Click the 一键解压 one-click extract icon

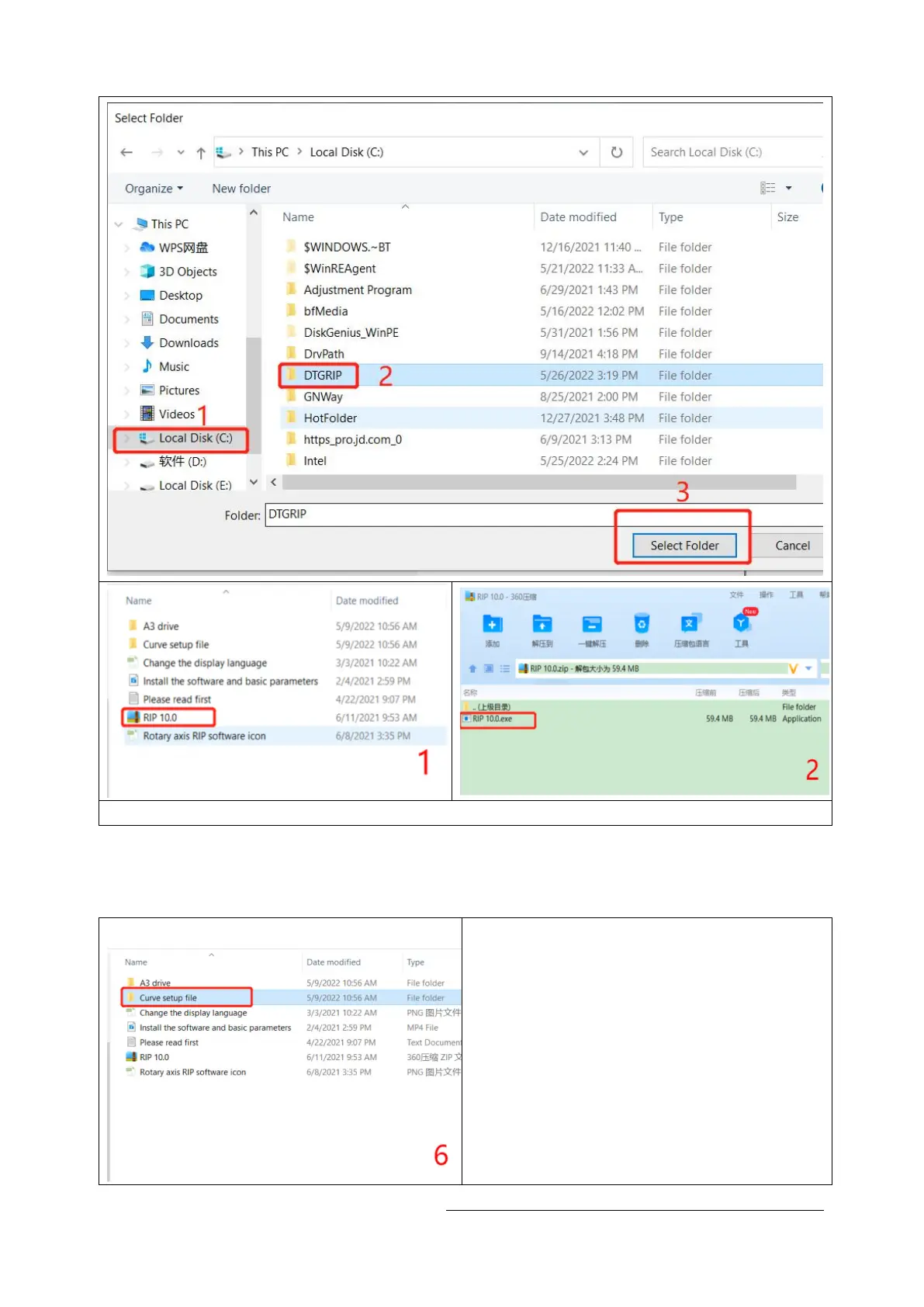pos(592,625)
